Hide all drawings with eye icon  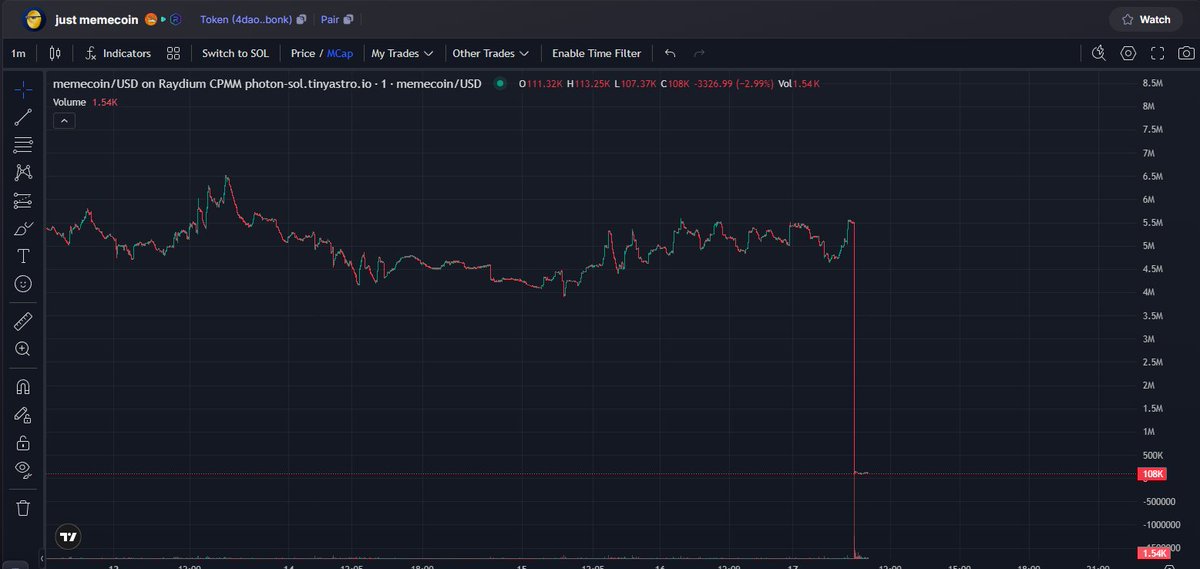tap(23, 469)
